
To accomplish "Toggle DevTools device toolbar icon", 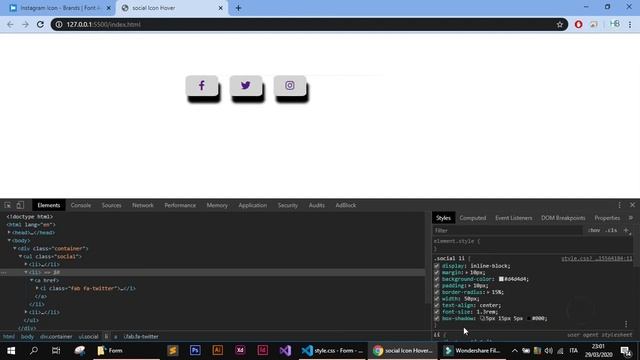I will pyautogui.click(x=20, y=205).
